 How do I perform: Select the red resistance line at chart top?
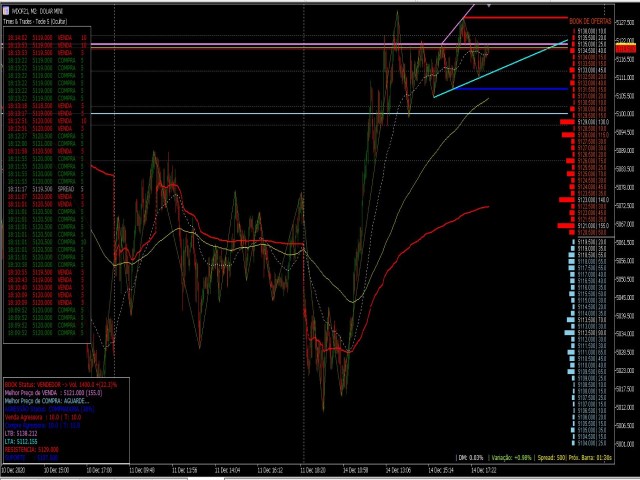click(x=516, y=18)
